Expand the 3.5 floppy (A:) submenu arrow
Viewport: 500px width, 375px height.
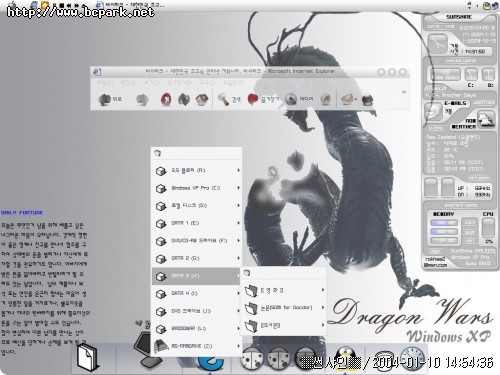click(239, 170)
